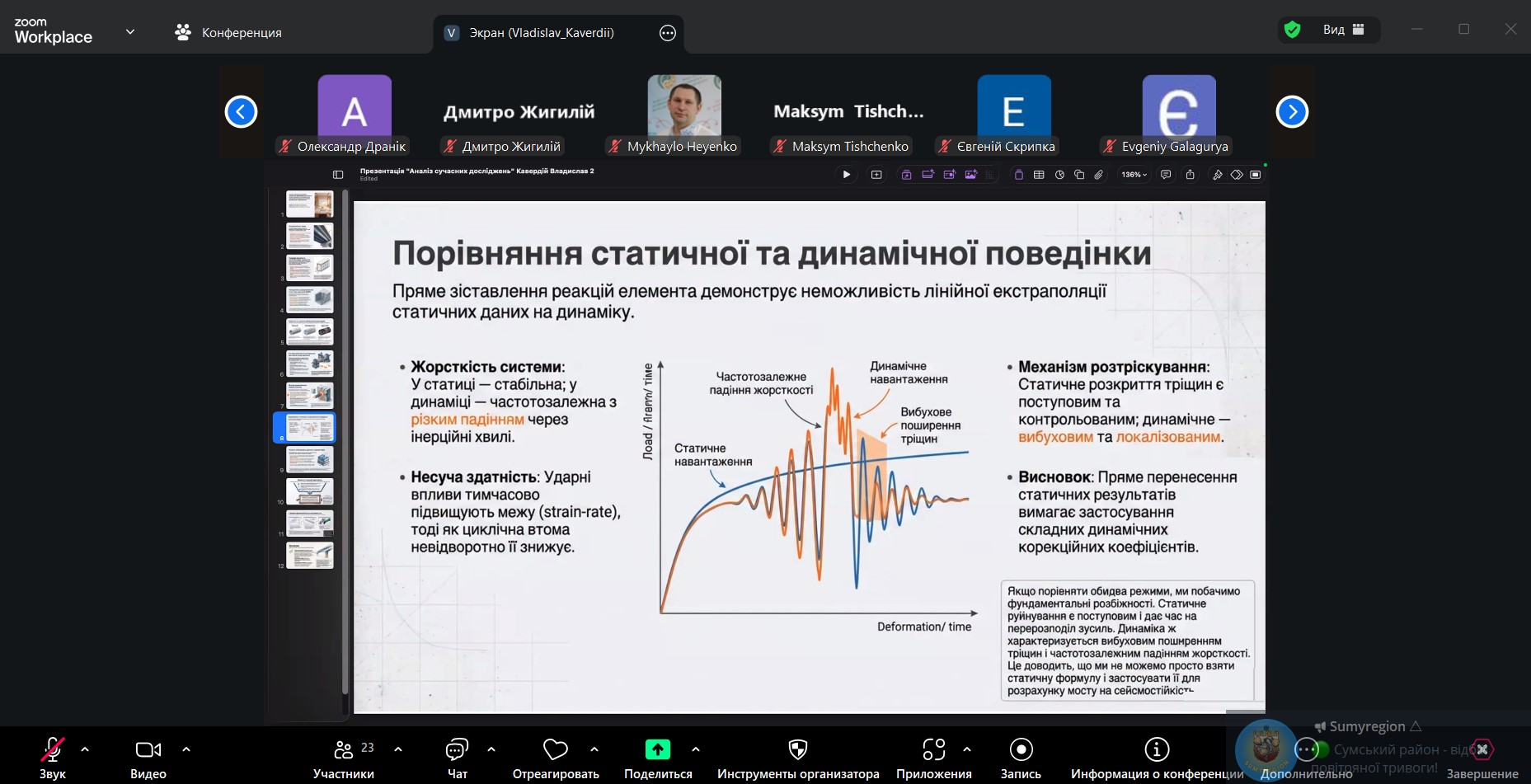This screenshot has width=1531, height=784.
Task: Select the Экран (Vladislav_Kaverdii) tab
Action: tap(541, 33)
